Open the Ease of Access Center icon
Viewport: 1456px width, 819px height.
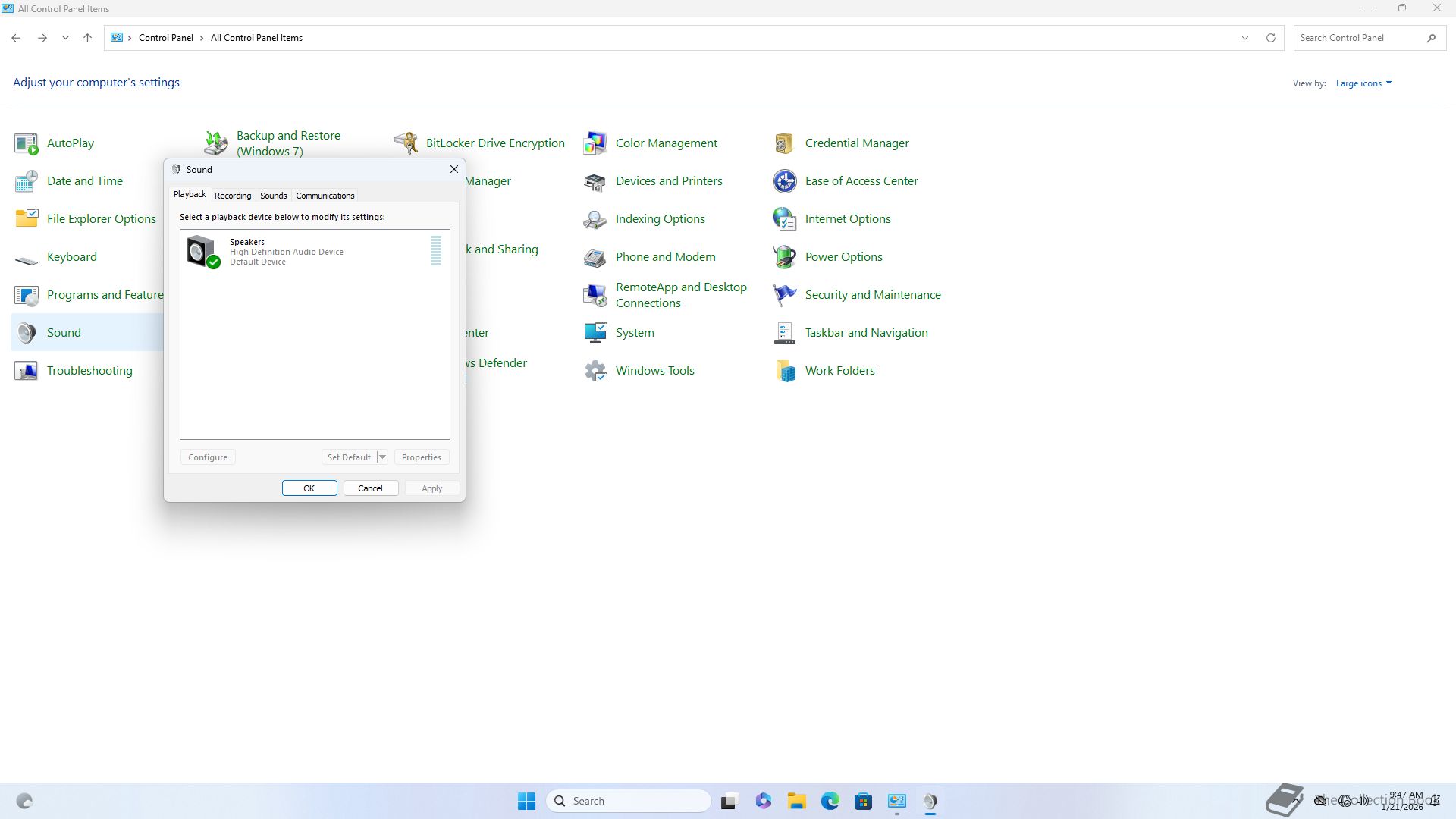point(785,181)
